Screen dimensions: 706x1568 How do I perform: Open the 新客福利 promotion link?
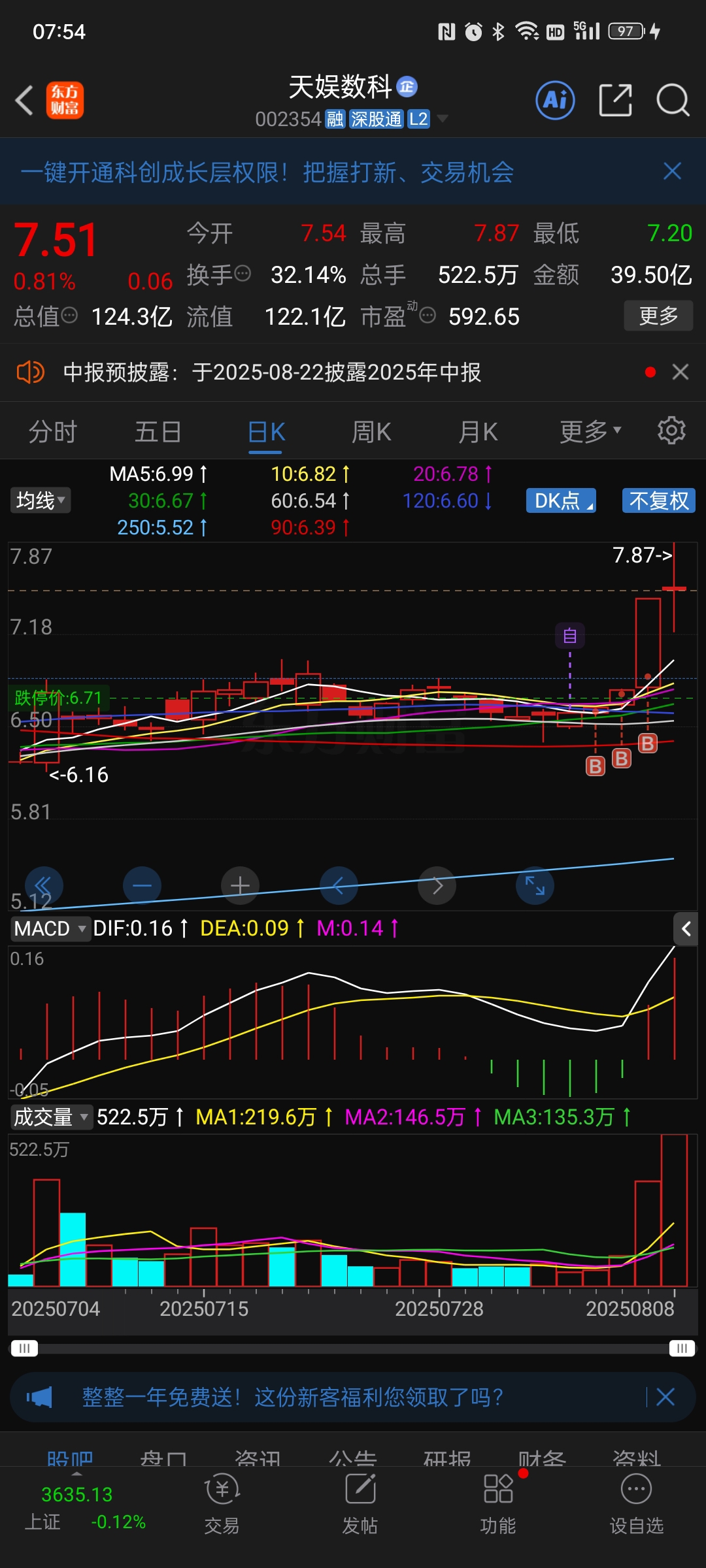tap(292, 1397)
